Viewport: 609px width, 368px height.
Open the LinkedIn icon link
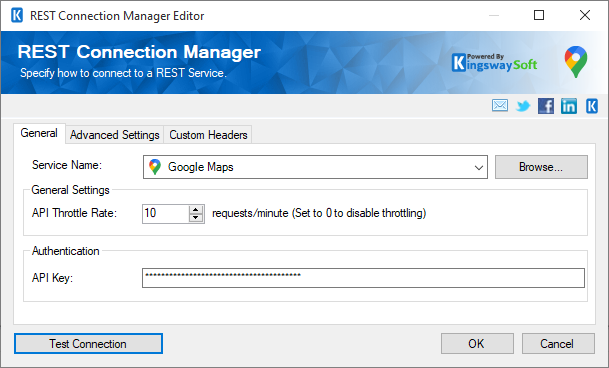click(x=569, y=106)
